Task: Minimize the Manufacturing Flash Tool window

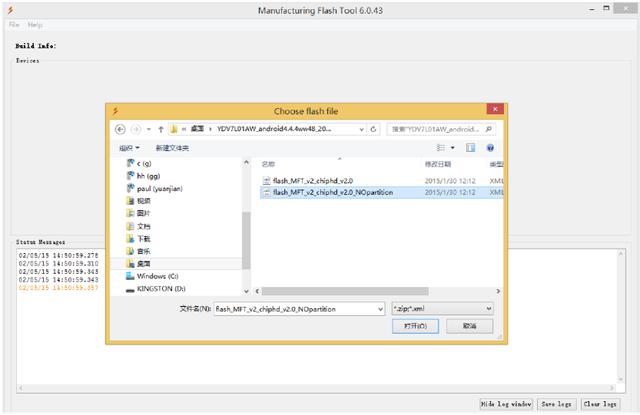Action: pyautogui.click(x=592, y=9)
